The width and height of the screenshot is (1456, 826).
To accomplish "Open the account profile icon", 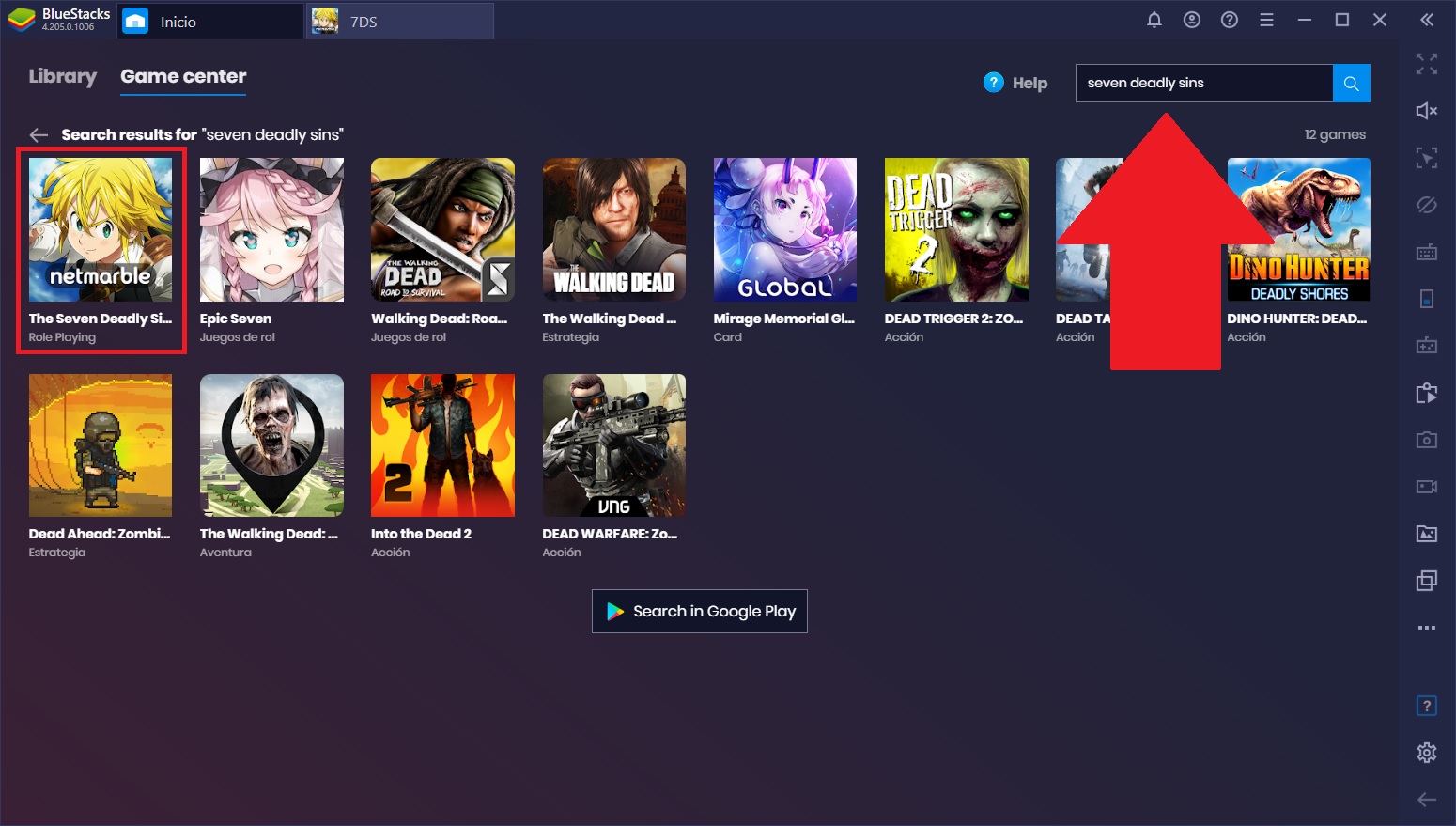I will coord(1192,20).
